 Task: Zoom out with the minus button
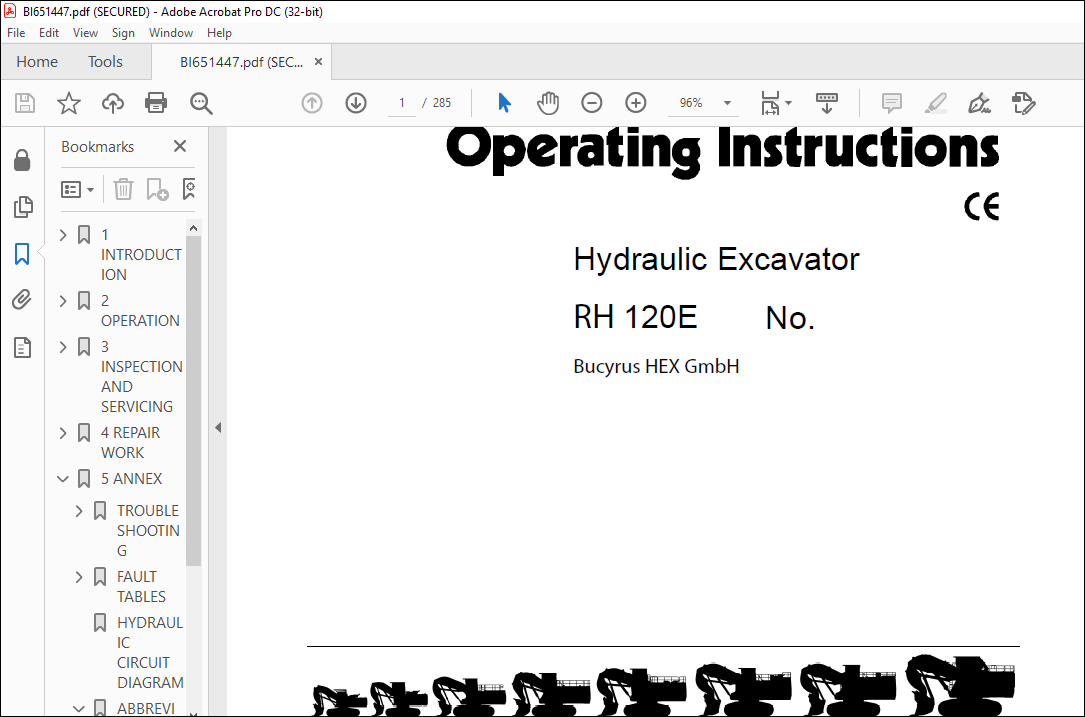pyautogui.click(x=592, y=103)
